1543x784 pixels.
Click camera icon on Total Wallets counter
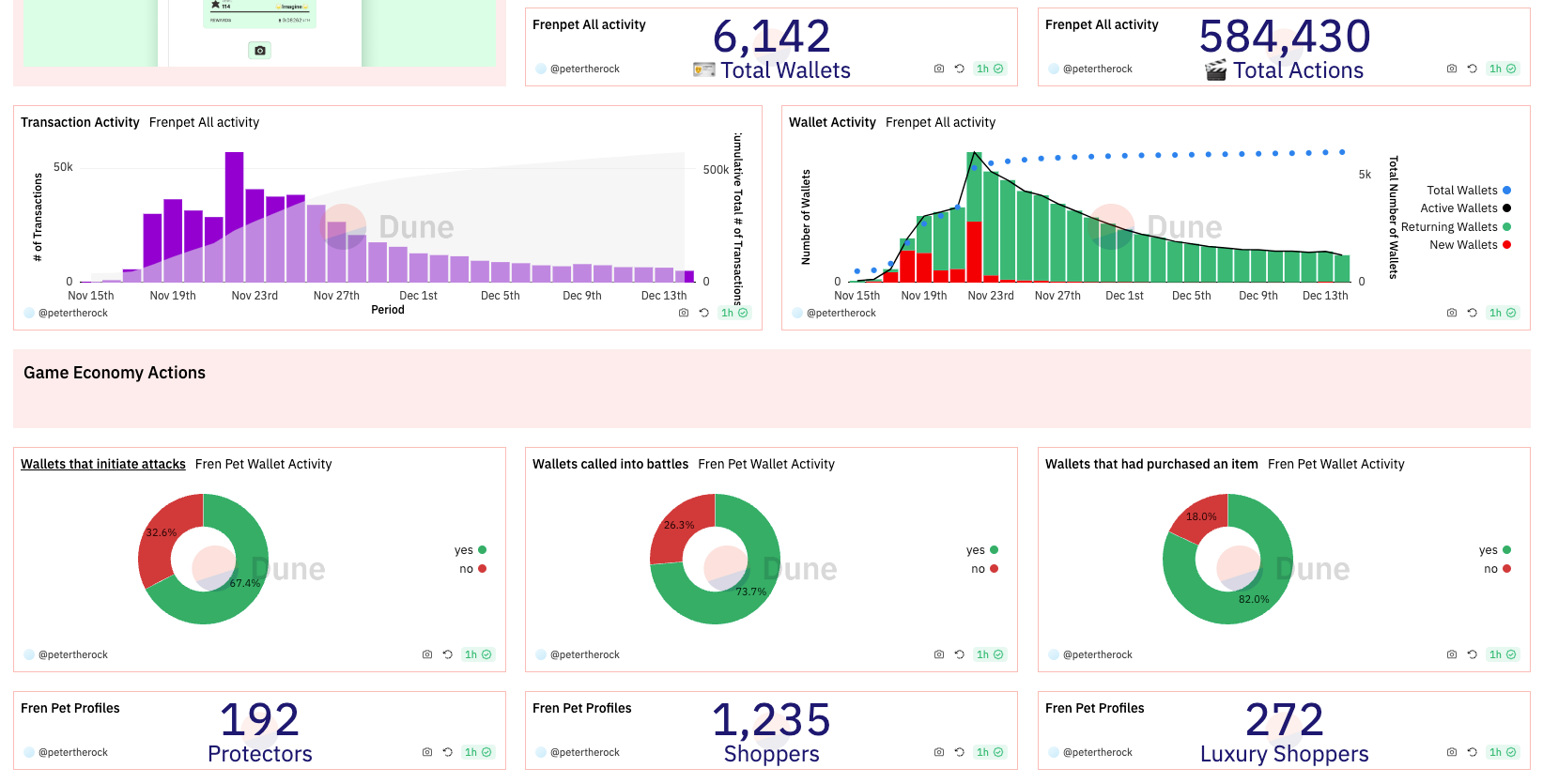pyautogui.click(x=939, y=69)
